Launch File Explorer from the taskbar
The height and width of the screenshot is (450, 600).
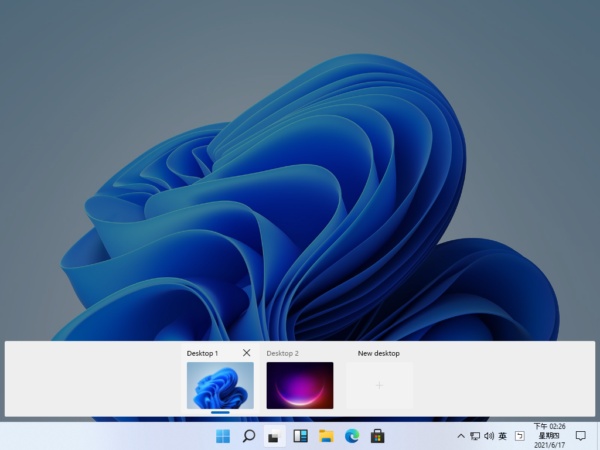coord(326,436)
